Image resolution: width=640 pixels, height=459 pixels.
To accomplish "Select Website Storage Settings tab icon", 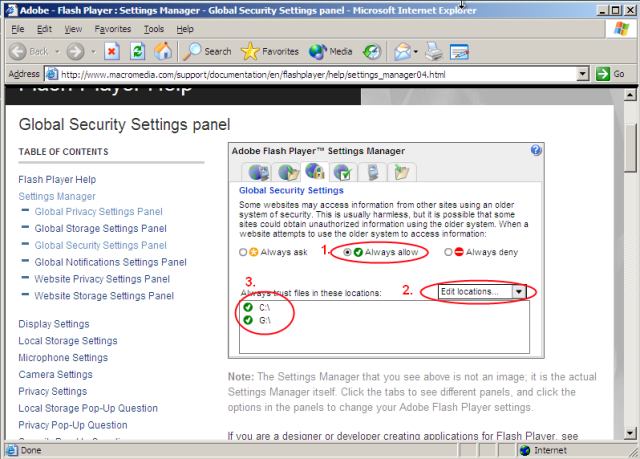I will click(x=402, y=172).
